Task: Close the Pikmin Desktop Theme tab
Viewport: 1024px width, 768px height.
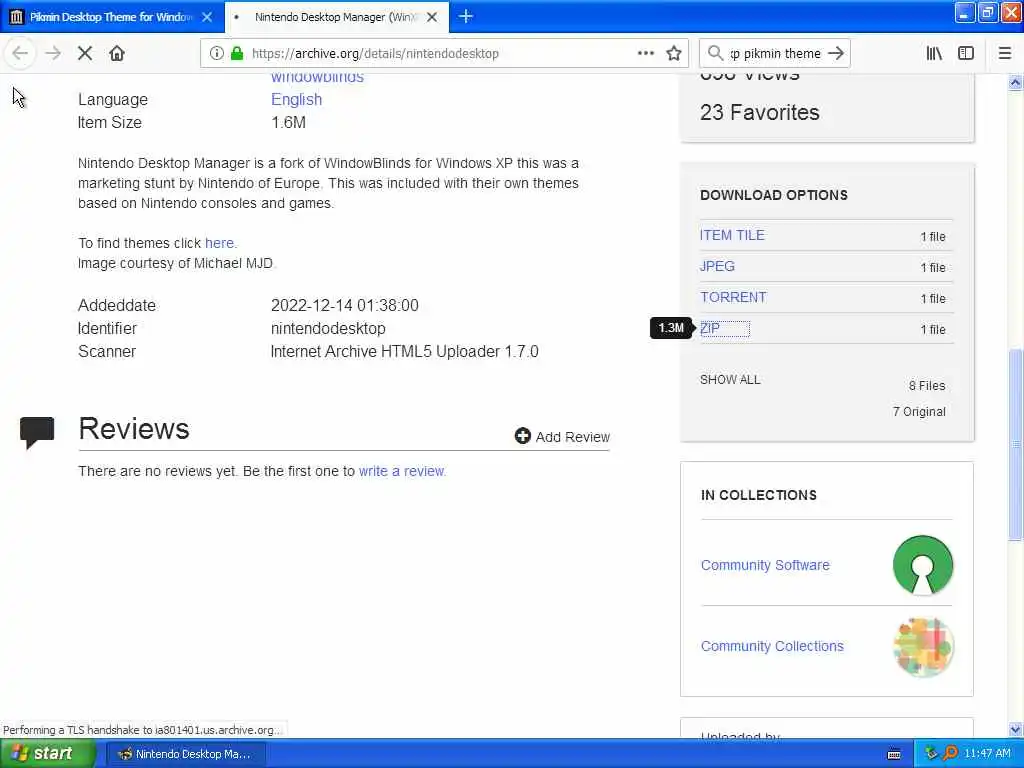Action: pos(207,17)
